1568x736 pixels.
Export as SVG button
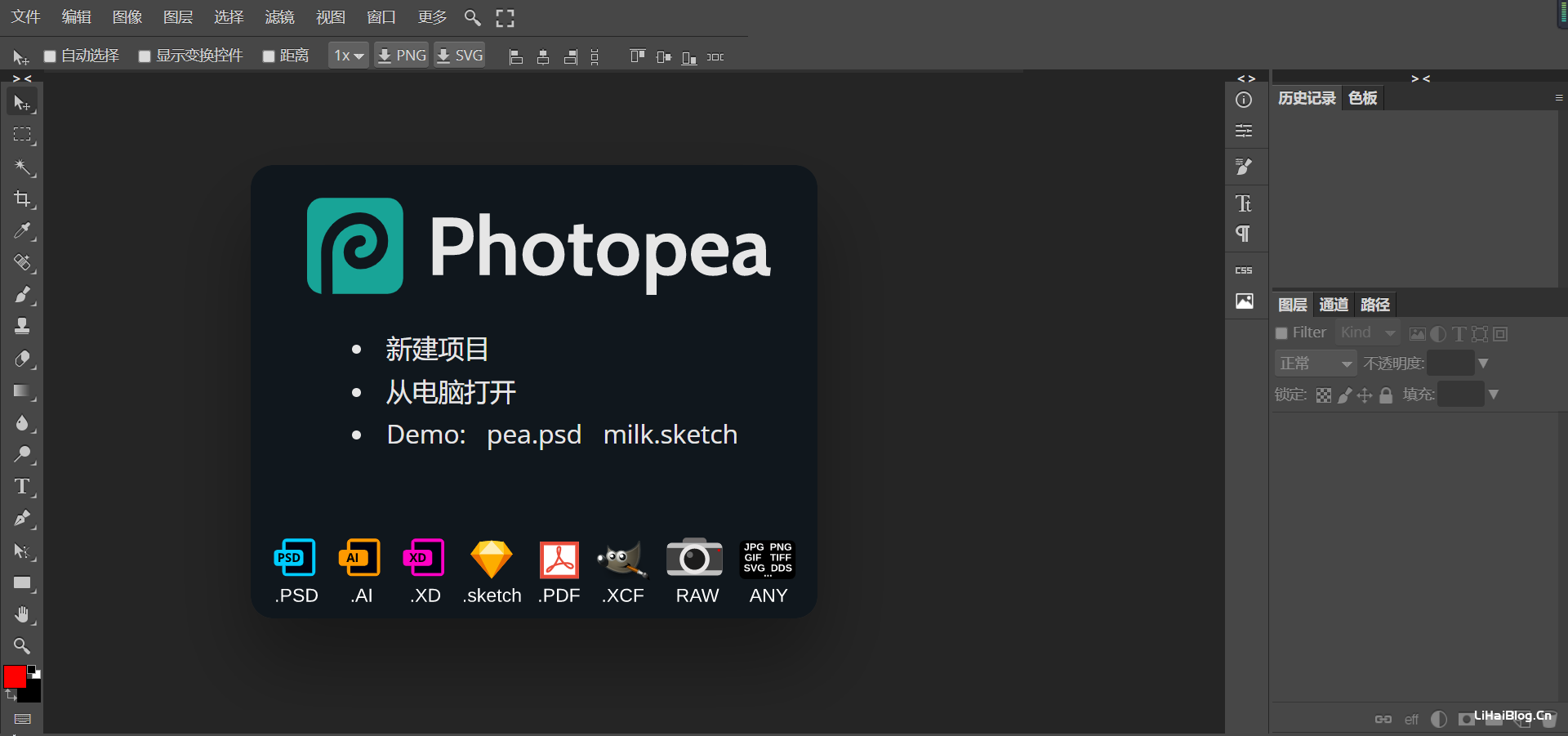(x=460, y=56)
